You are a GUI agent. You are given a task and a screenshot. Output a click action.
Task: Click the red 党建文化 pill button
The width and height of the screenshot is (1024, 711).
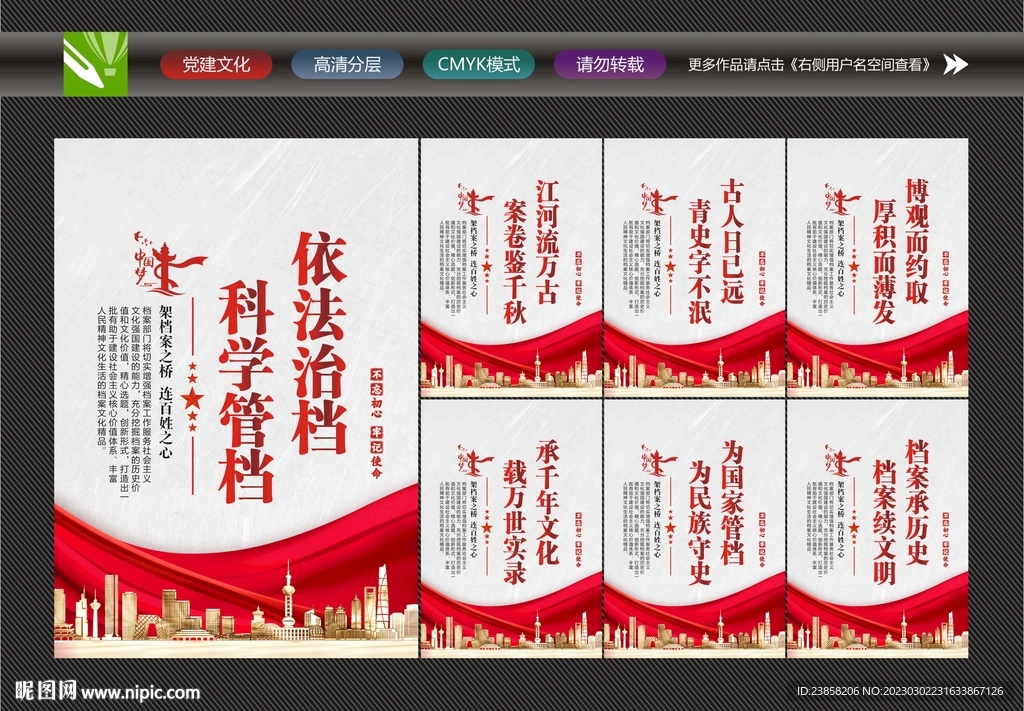pyautogui.click(x=216, y=65)
